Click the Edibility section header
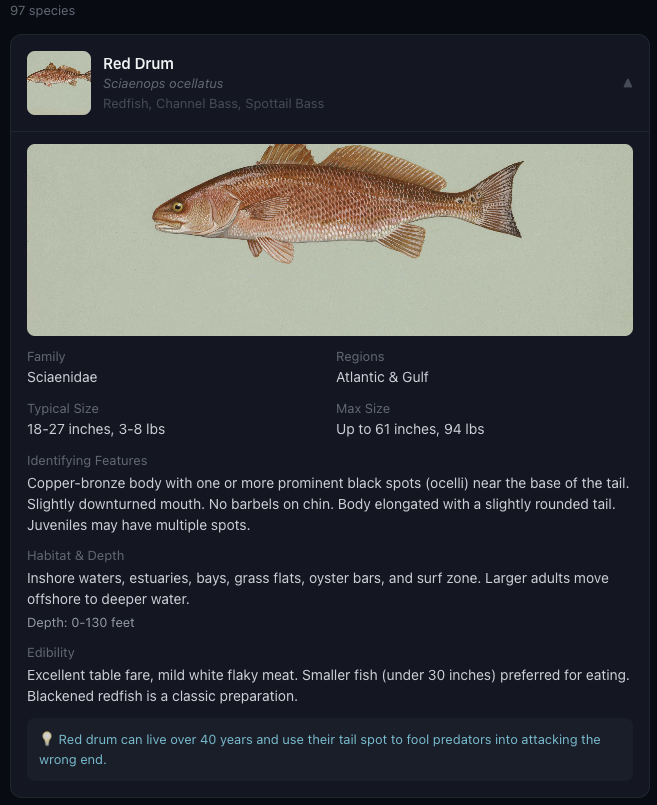This screenshot has height=805, width=657. 48,652
